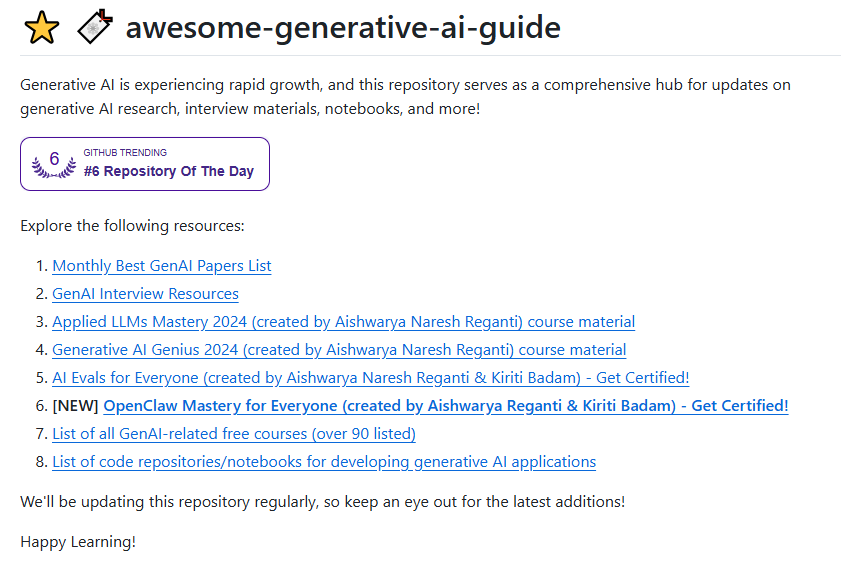Click the awesome-generative-ai-guide heading
This screenshot has height=567, width=867.
point(343,28)
